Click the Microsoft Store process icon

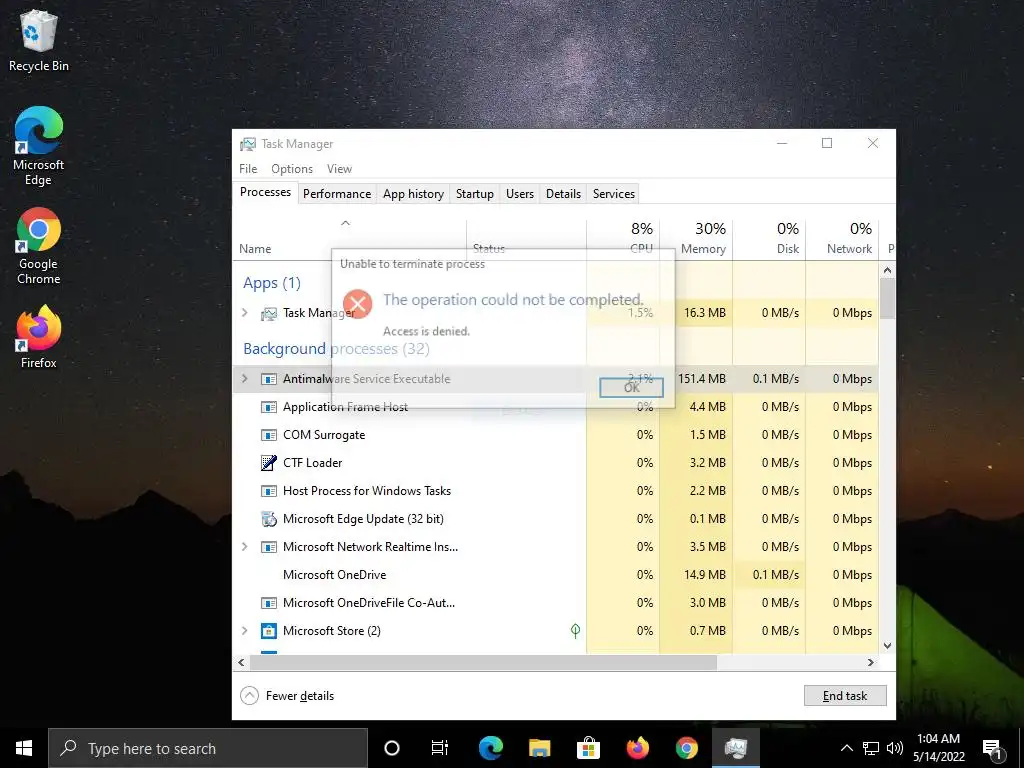[x=268, y=631]
